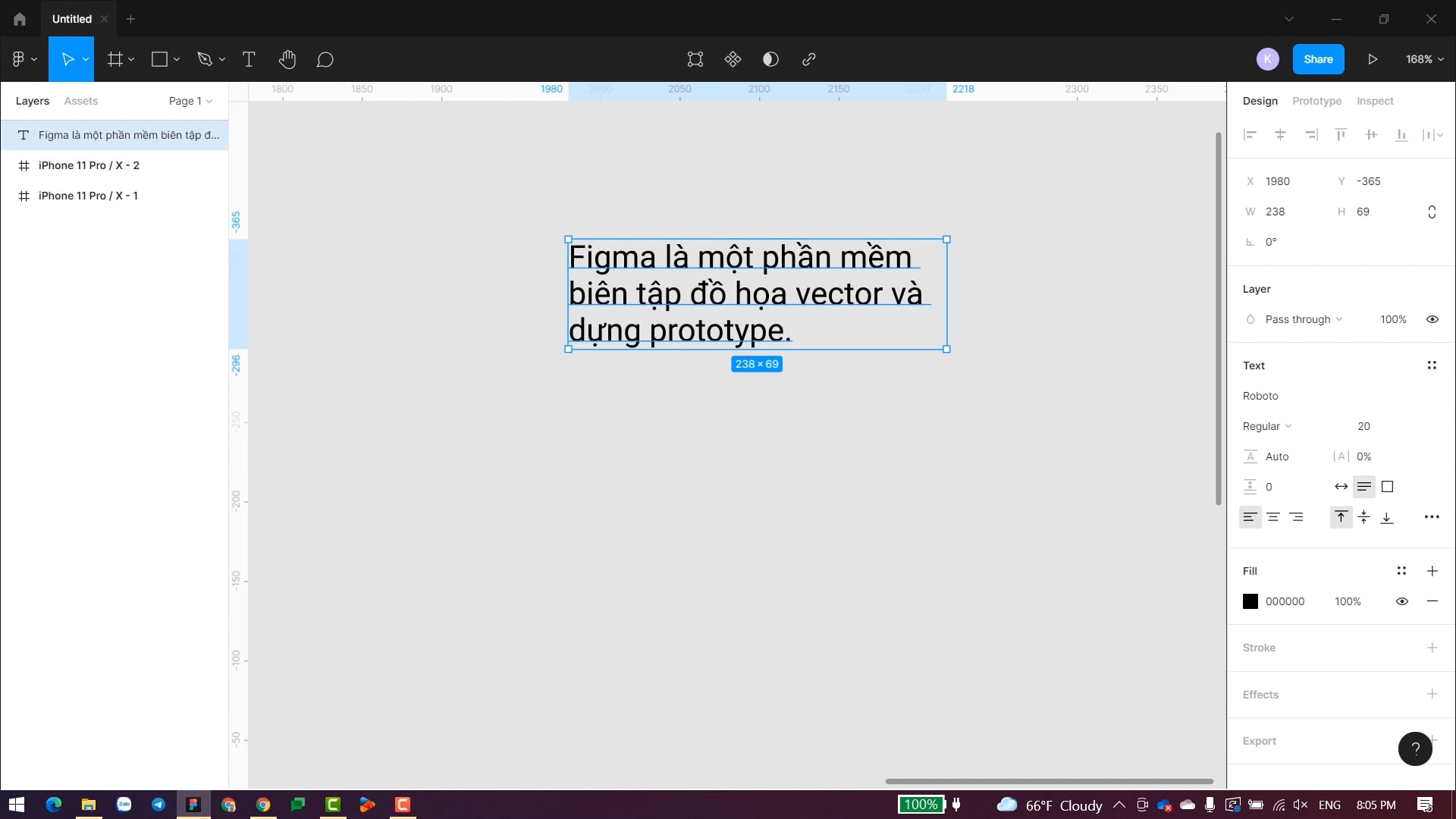Switch to the Assets tab
Image resolution: width=1456 pixels, height=819 pixels.
pos(80,101)
